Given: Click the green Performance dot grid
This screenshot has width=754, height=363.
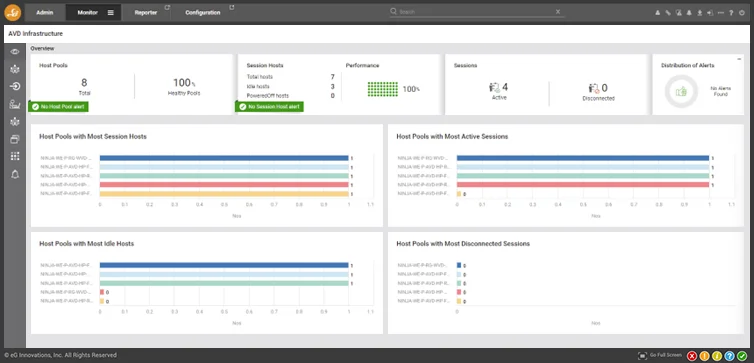Looking at the screenshot, I should 383,89.
